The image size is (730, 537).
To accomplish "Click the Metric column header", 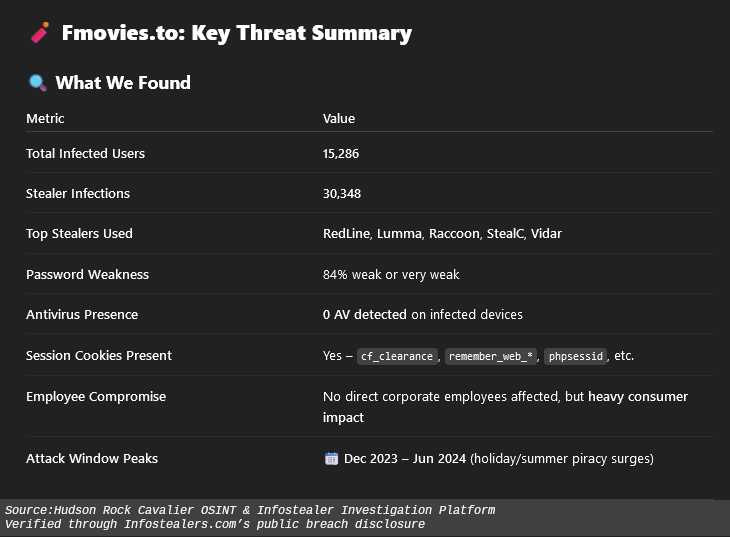I will [45, 118].
